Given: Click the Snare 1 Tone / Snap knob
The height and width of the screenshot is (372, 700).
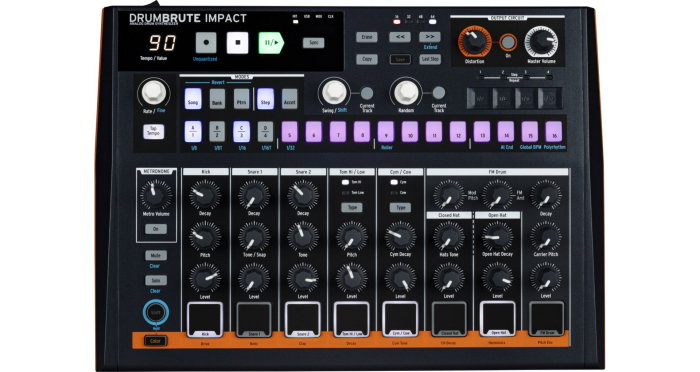Looking at the screenshot, I should (254, 236).
